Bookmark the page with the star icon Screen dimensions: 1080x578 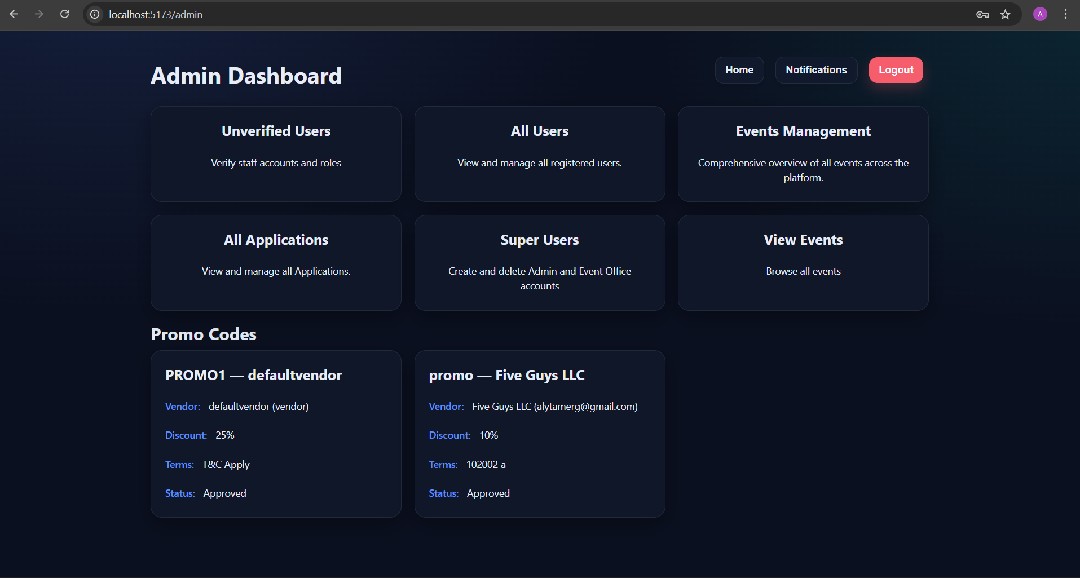(x=1005, y=14)
